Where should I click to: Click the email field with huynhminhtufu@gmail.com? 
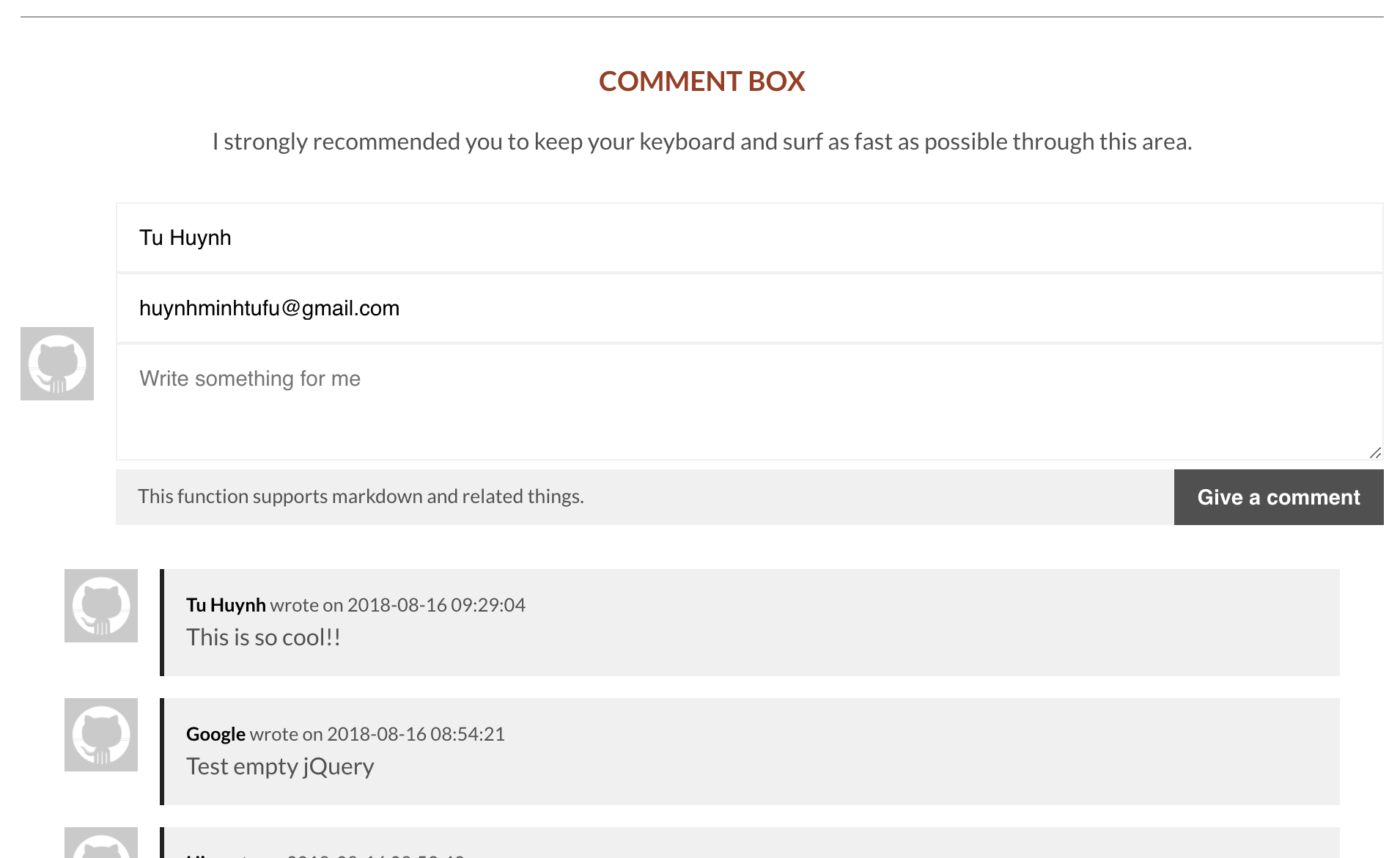[x=749, y=308]
